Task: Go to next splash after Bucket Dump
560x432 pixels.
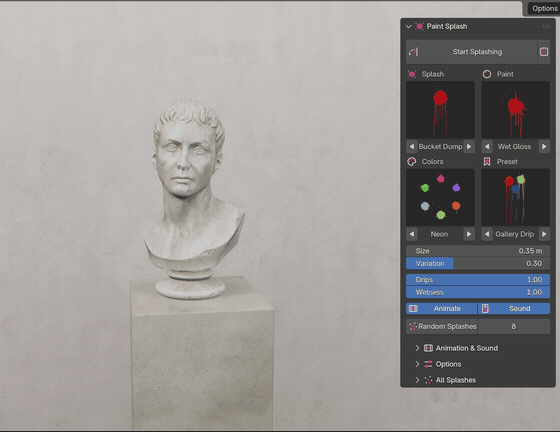Action: [x=469, y=146]
